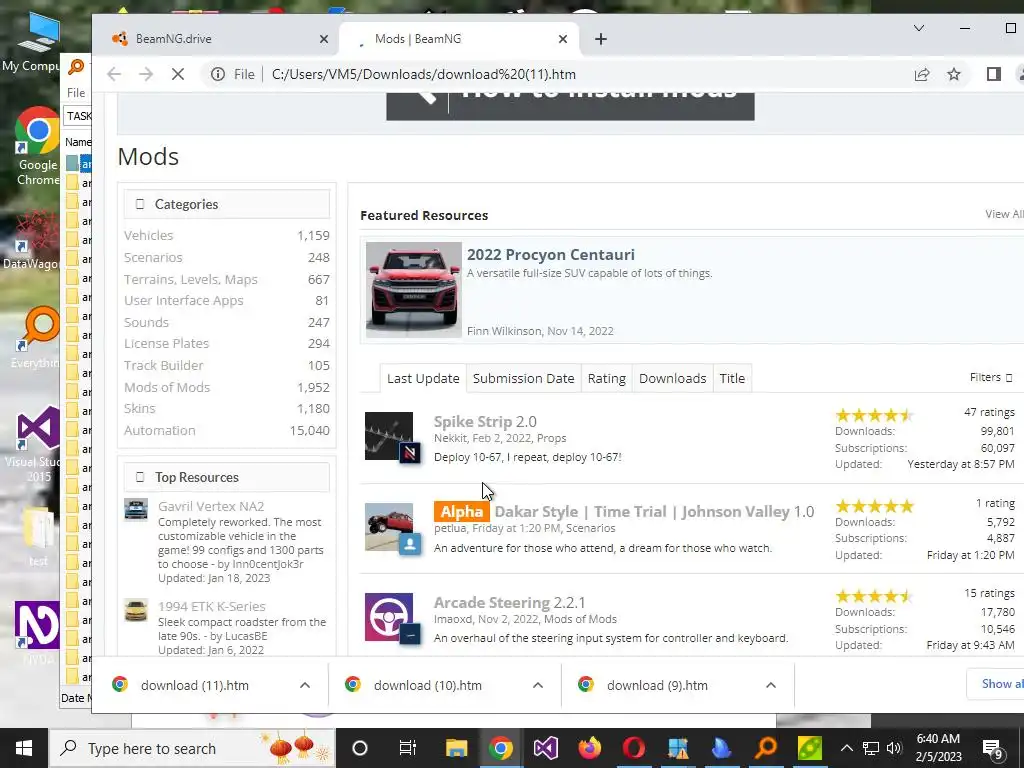
Task: Stop page loading with the X button
Action: coord(178,74)
